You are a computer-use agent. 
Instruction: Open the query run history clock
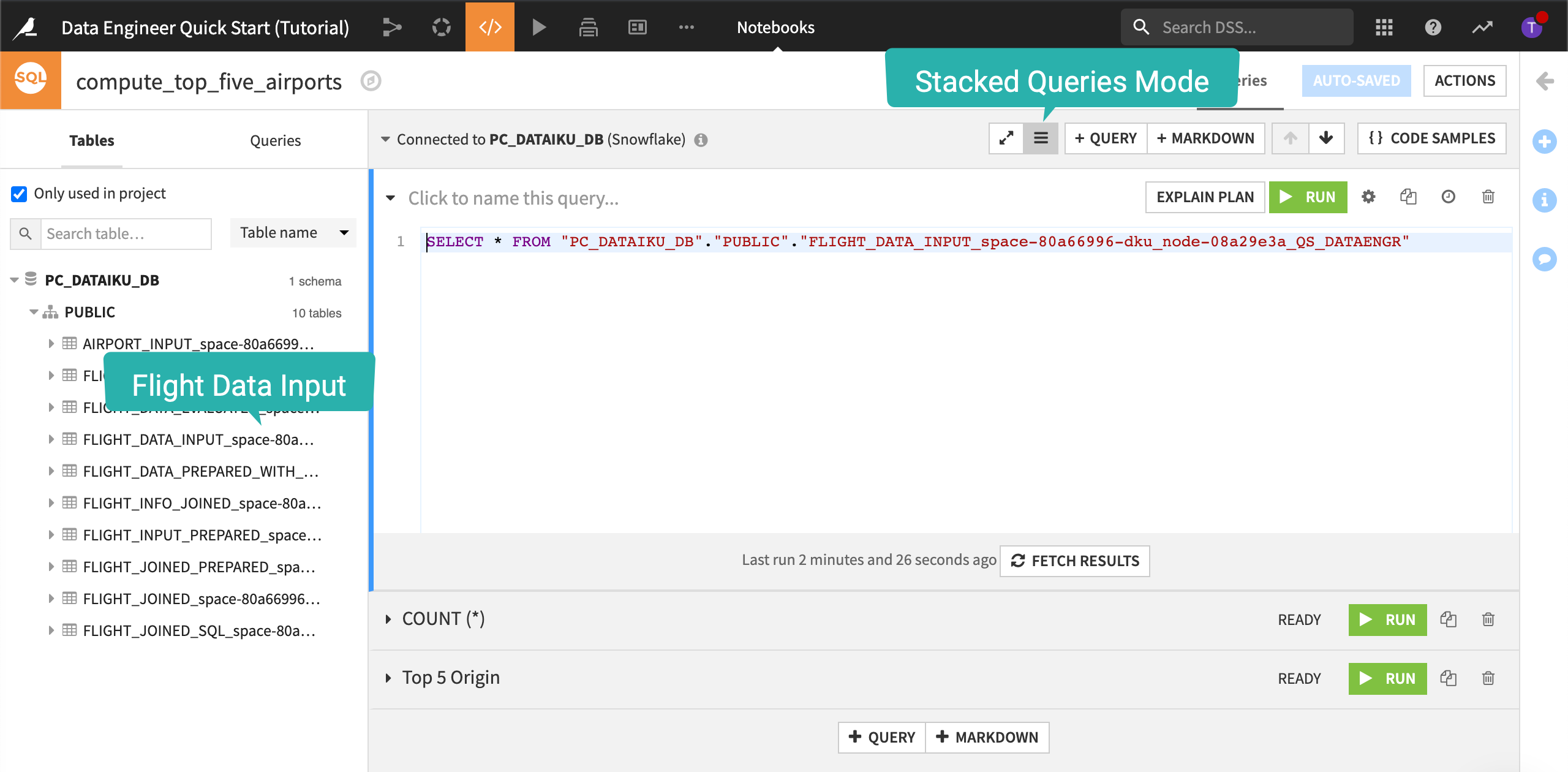[1448, 197]
